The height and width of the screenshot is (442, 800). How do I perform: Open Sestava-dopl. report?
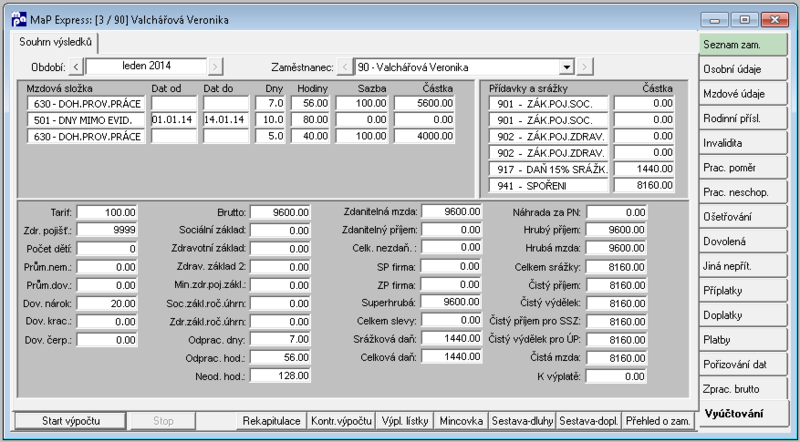click(x=589, y=421)
